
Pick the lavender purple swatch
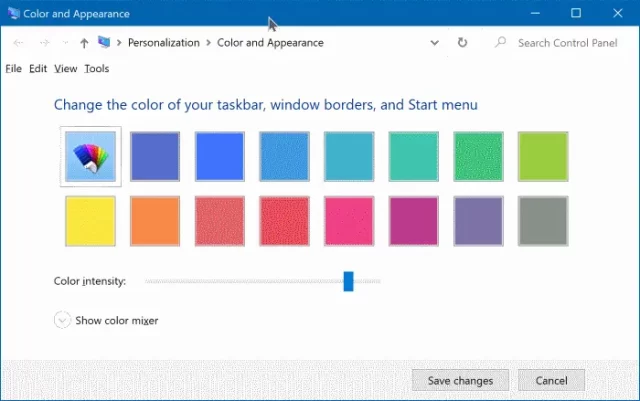(478, 221)
